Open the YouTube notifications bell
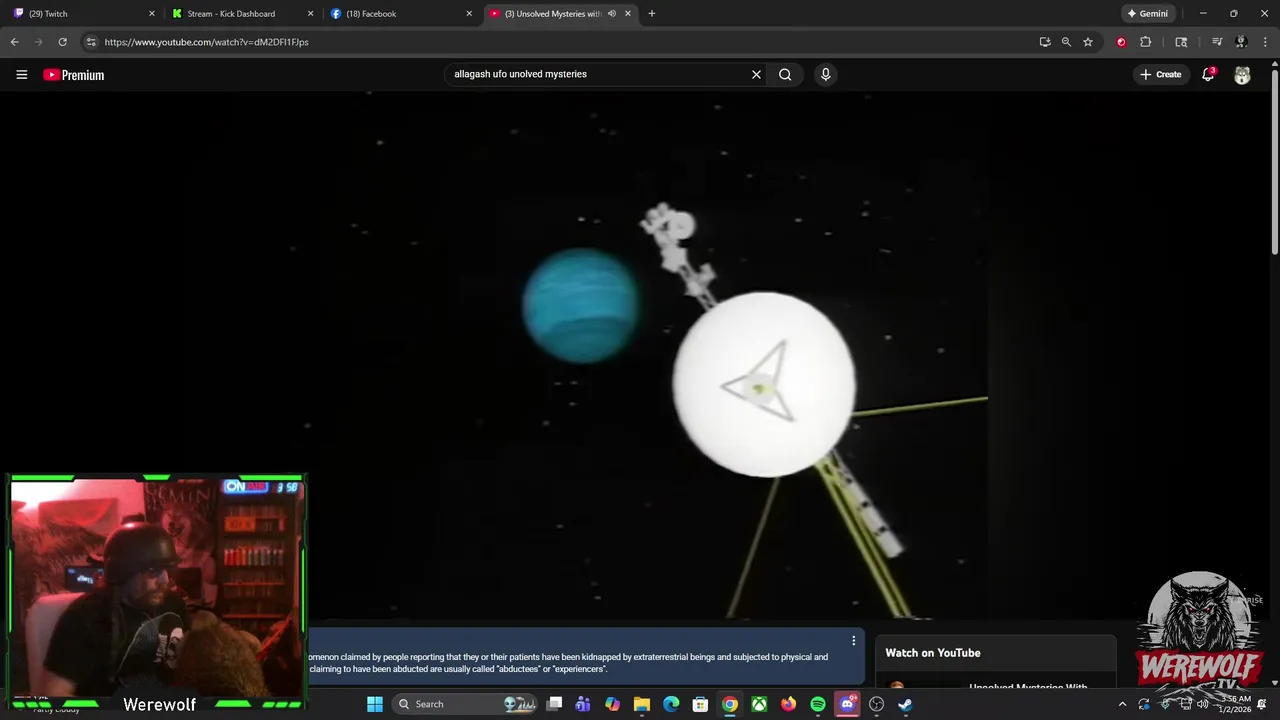The height and width of the screenshot is (720, 1280). (1208, 74)
